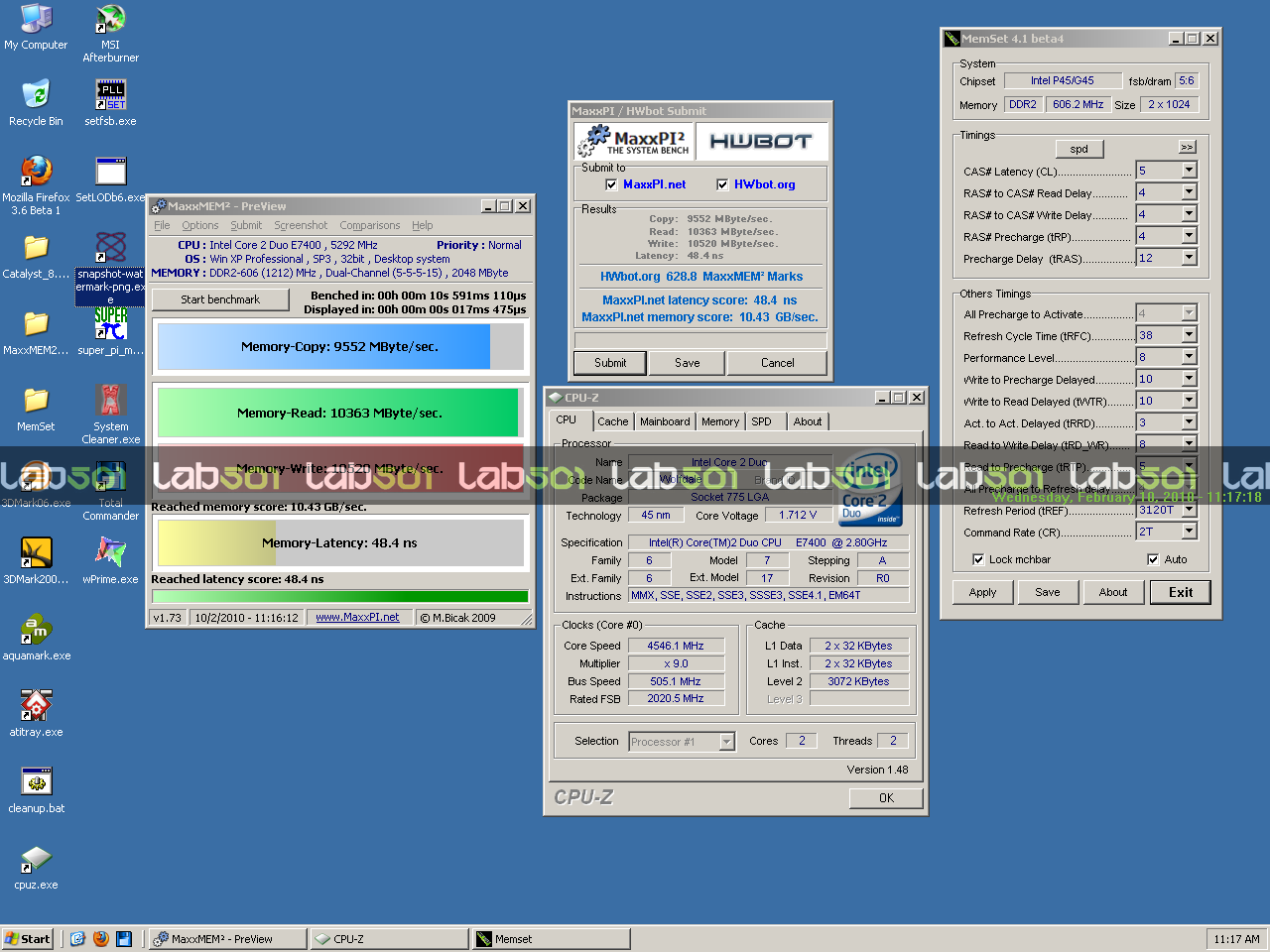Click the Memory-Copy result bar

(340, 347)
